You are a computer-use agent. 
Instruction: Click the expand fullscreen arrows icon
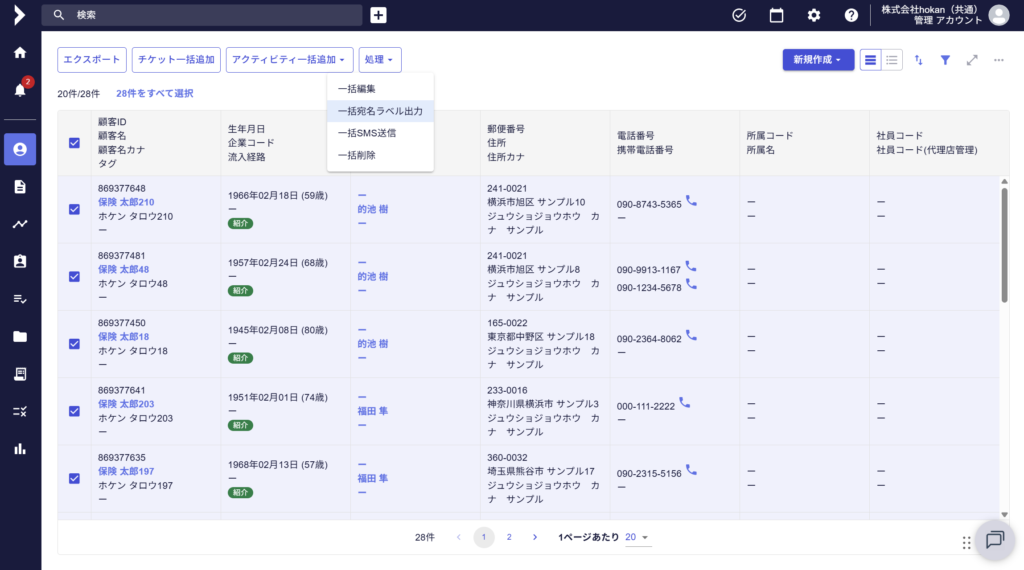972,60
